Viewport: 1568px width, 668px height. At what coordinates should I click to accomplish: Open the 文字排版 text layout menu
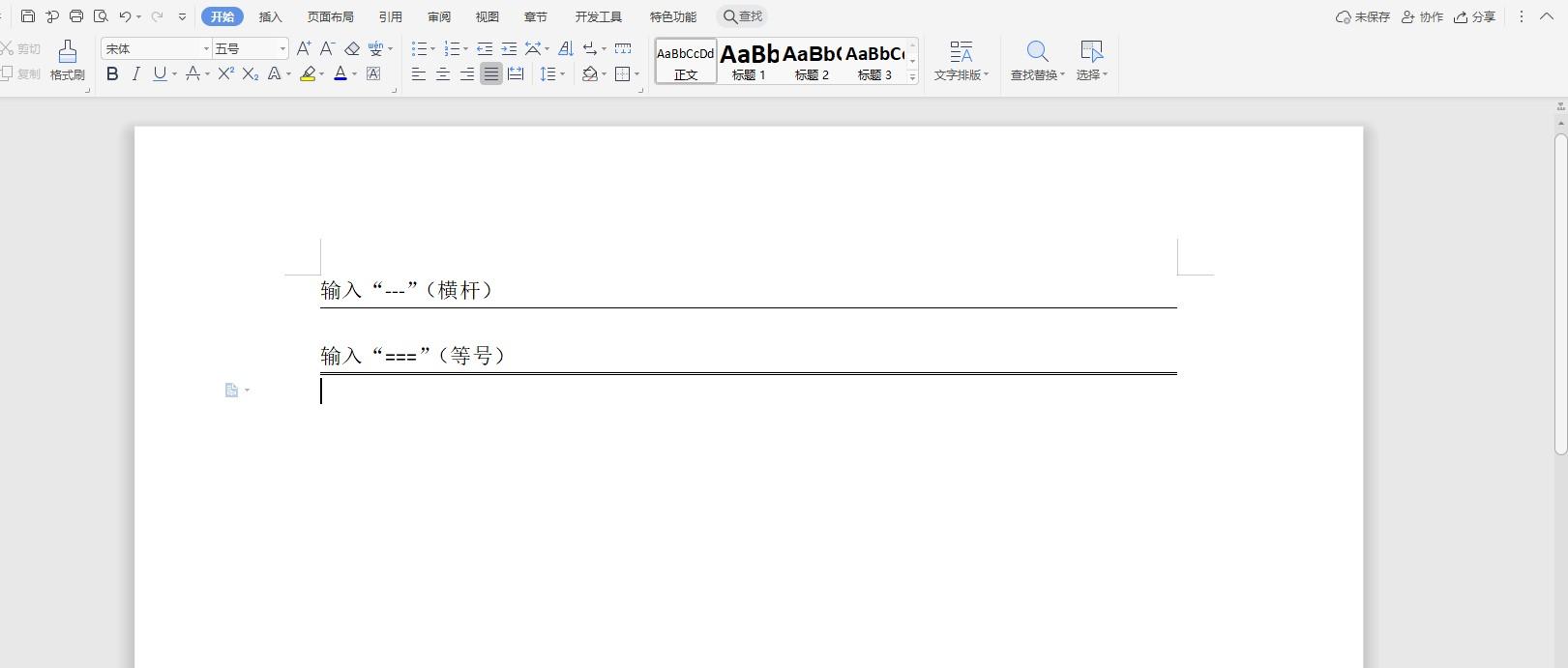tap(961, 60)
